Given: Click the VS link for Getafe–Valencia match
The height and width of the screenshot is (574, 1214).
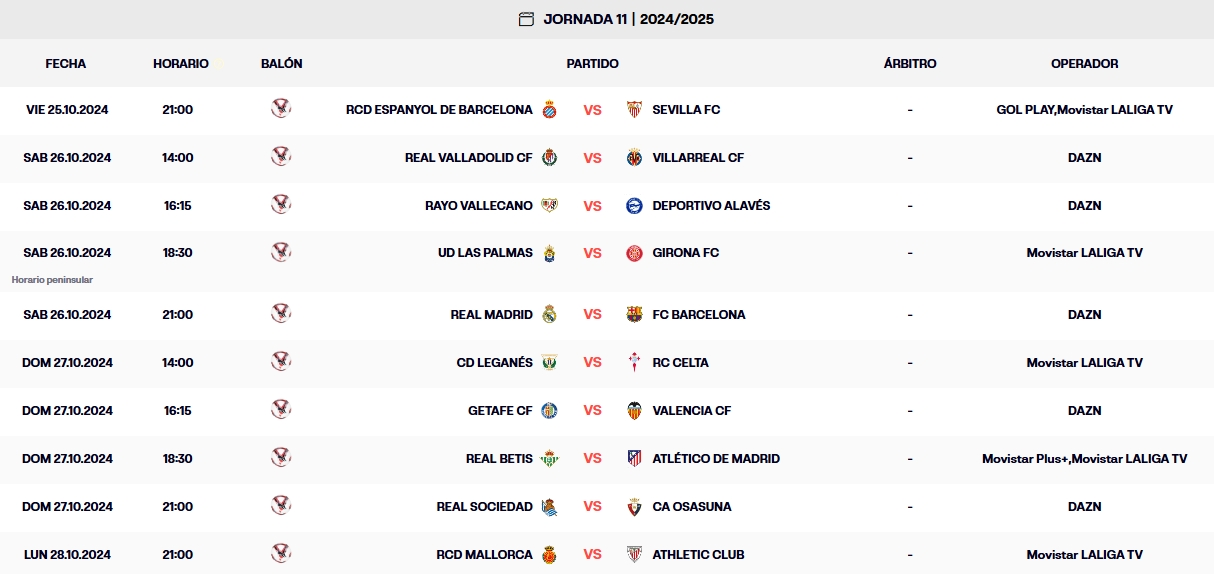Looking at the screenshot, I should [x=593, y=411].
